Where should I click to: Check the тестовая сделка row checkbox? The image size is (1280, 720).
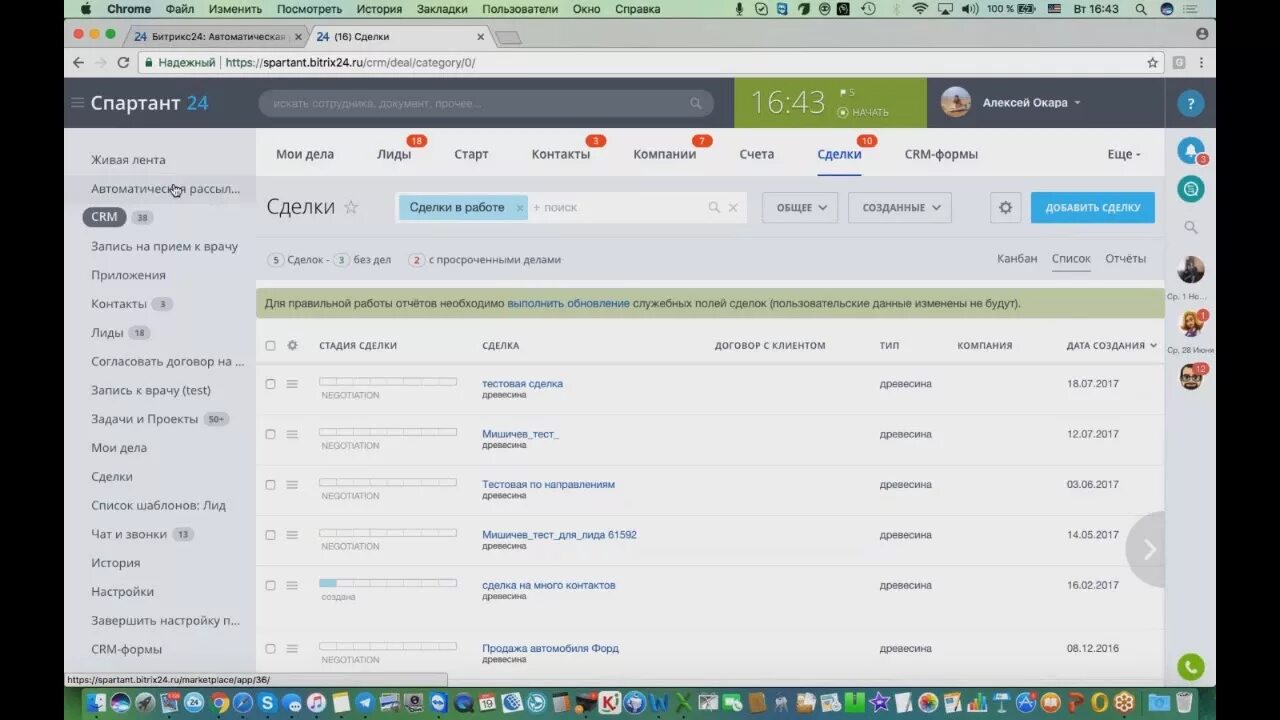[x=270, y=384]
